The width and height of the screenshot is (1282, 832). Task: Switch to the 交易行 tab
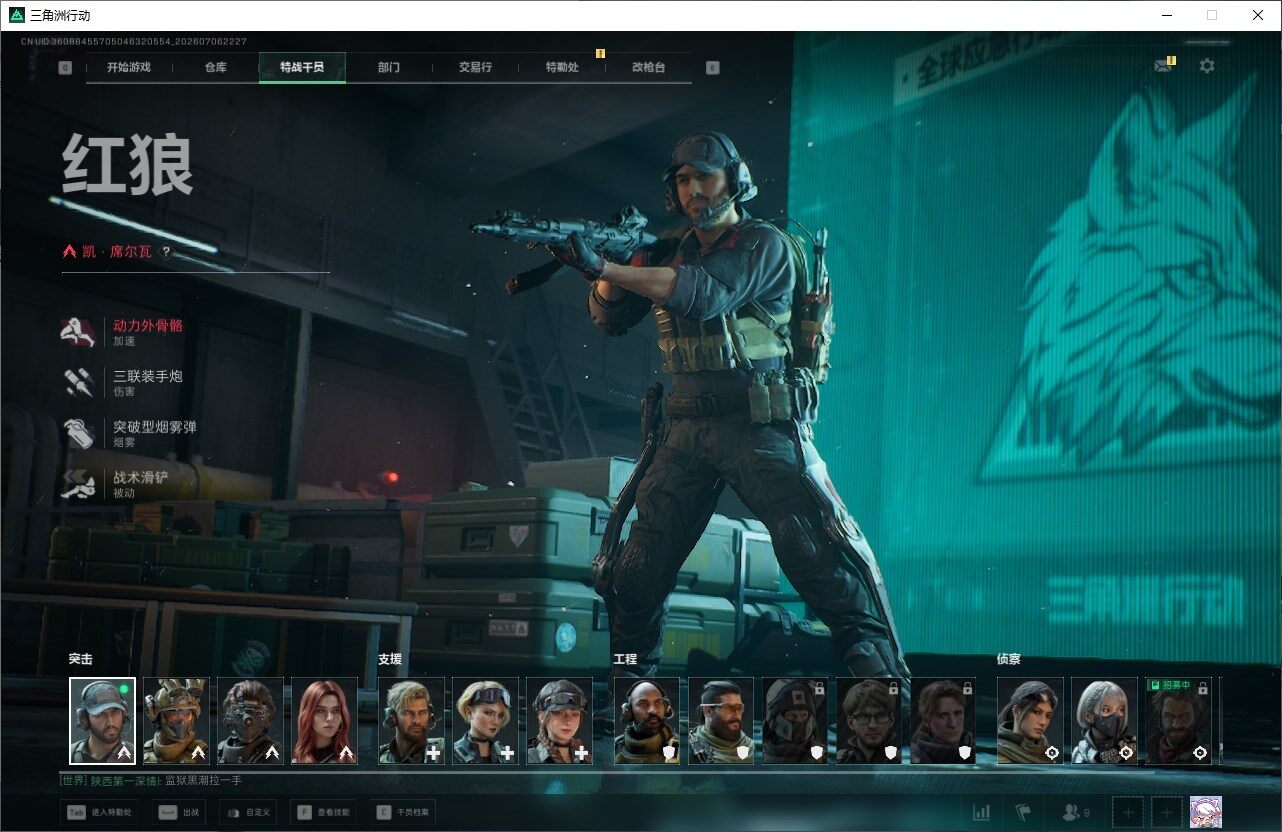[x=475, y=67]
